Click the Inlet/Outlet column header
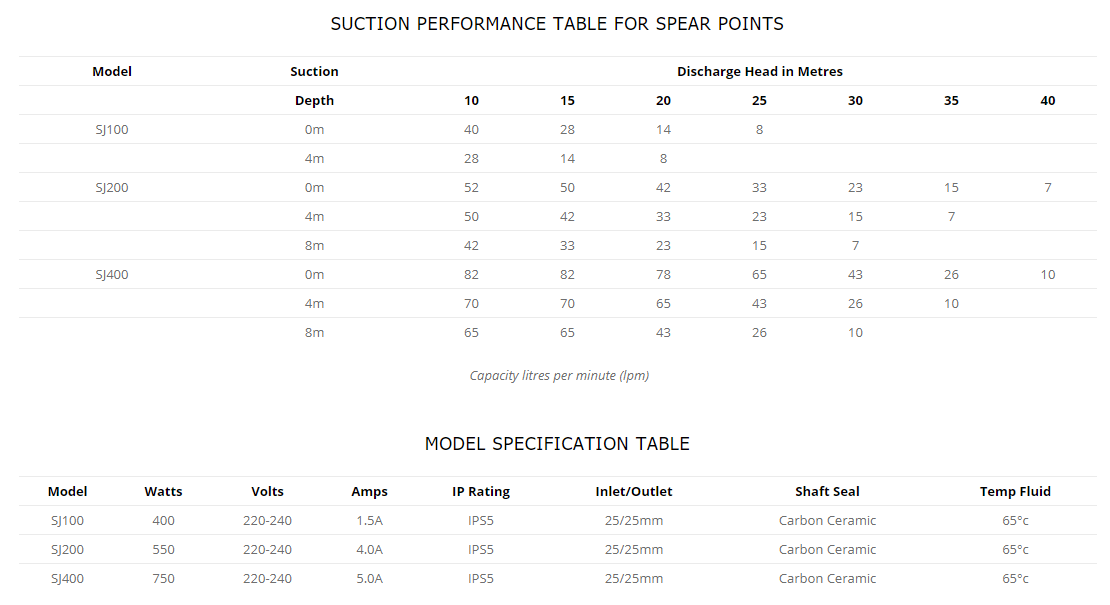Image resolution: width=1110 pixels, height=605 pixels. pos(634,491)
